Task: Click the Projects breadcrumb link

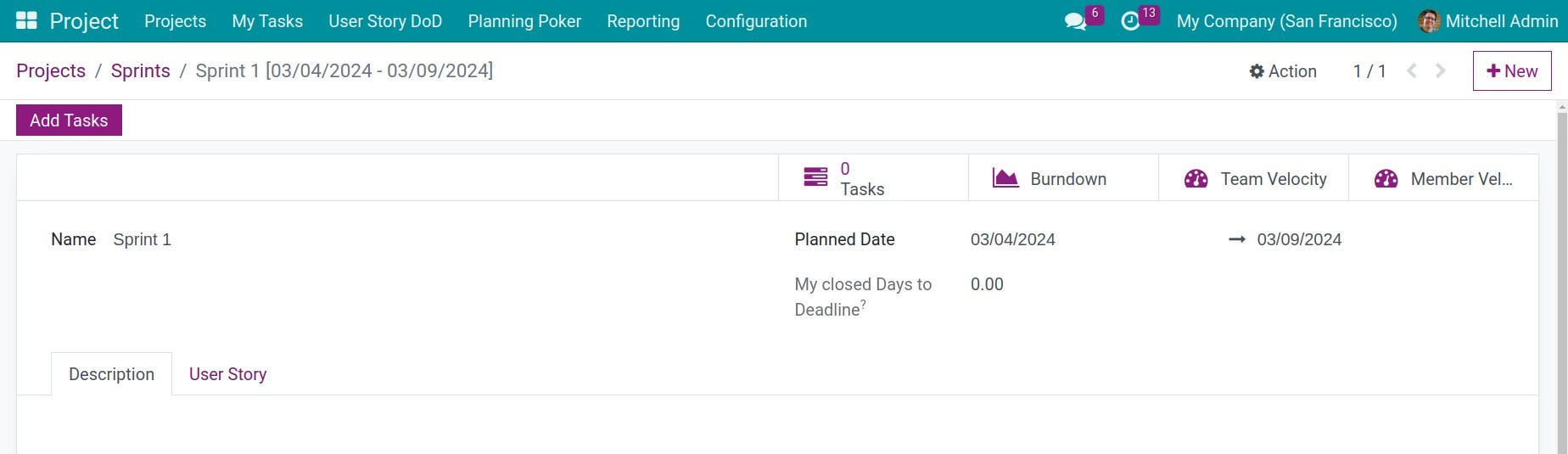Action: [51, 70]
